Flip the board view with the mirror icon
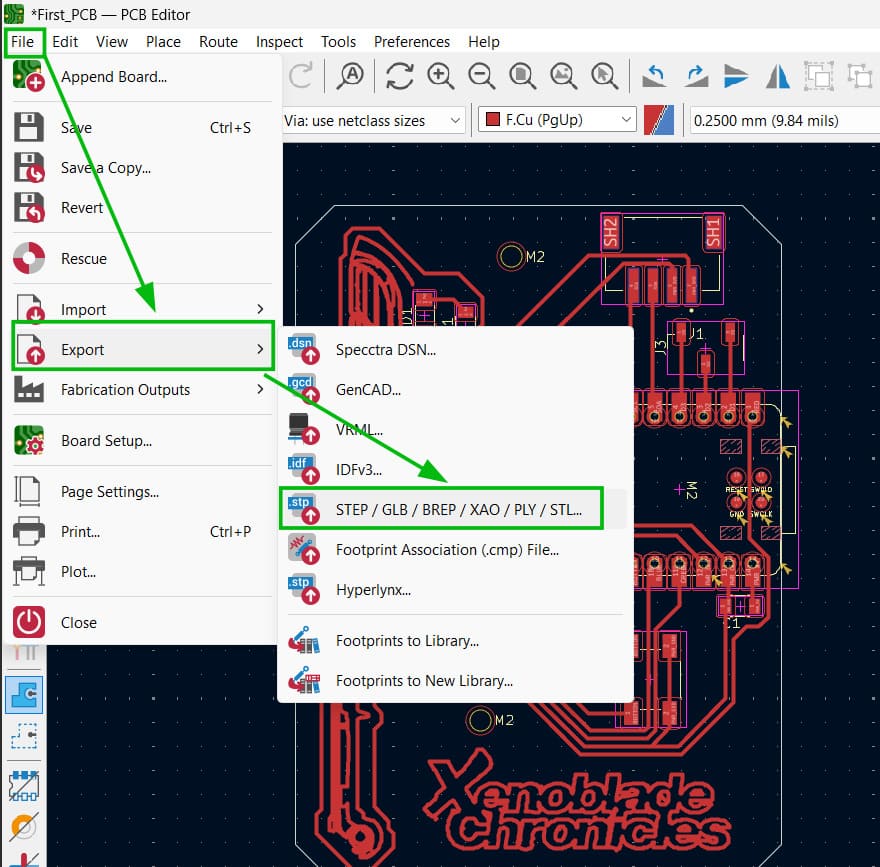Viewport: 880px width, 867px height. [x=778, y=75]
